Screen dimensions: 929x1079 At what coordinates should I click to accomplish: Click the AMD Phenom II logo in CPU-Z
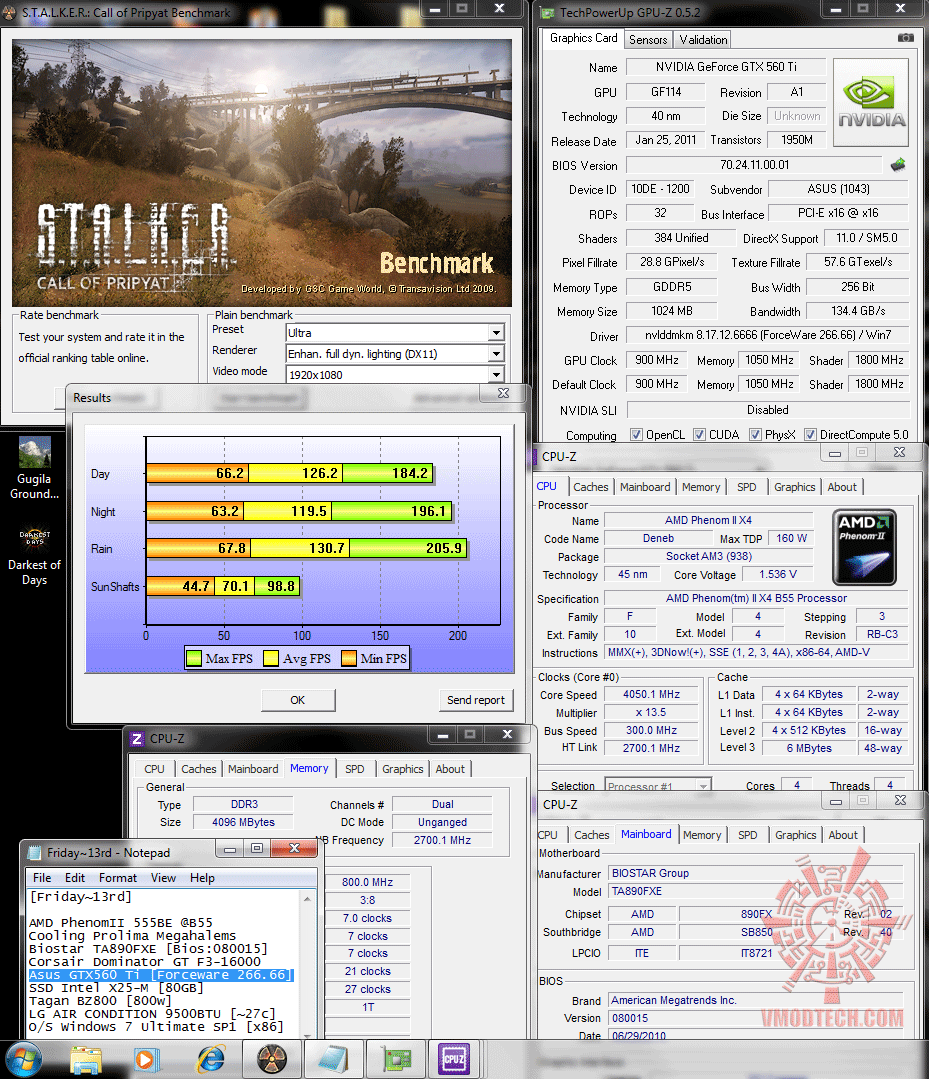click(864, 547)
